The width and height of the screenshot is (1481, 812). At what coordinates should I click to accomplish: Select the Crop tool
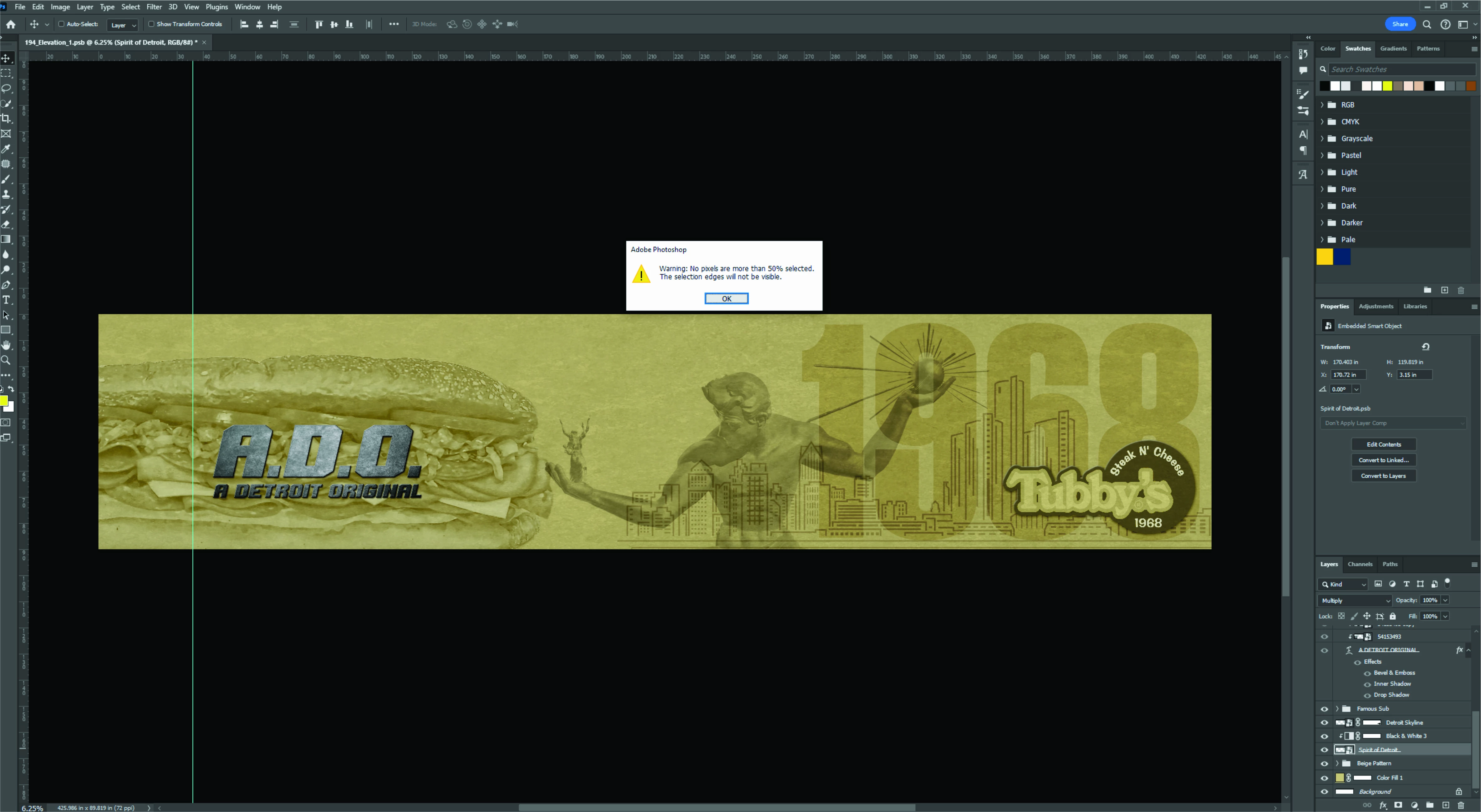[x=6, y=118]
